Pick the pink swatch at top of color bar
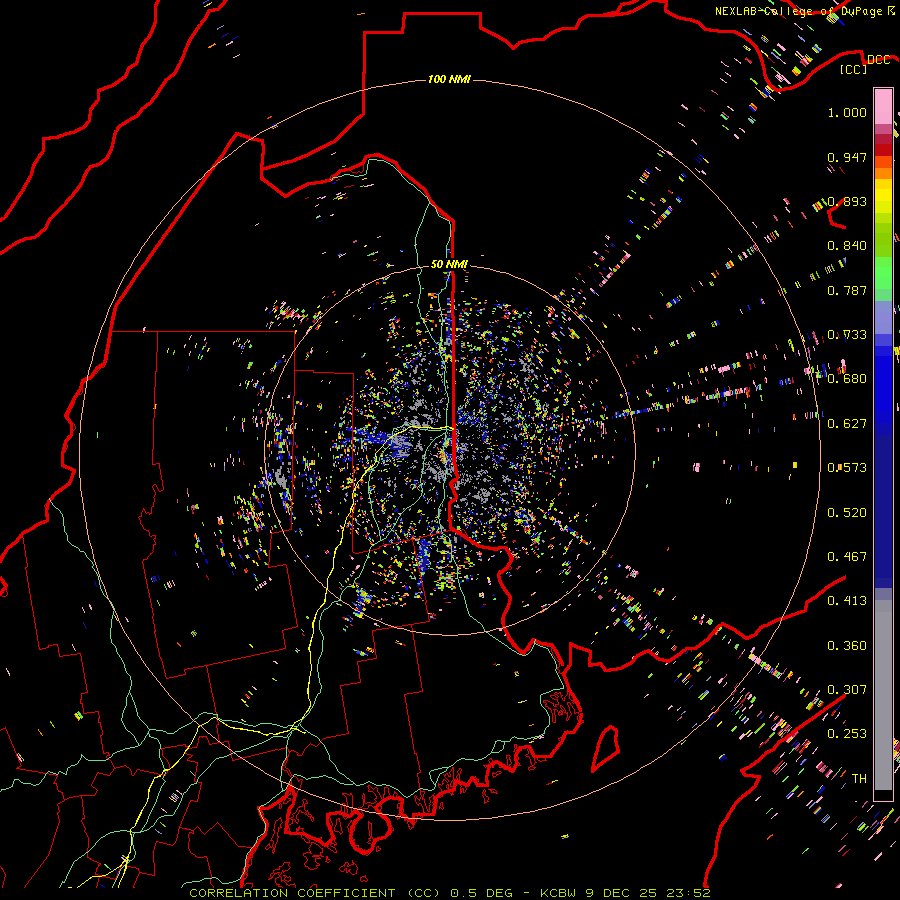The height and width of the screenshot is (900, 900). 883,106
